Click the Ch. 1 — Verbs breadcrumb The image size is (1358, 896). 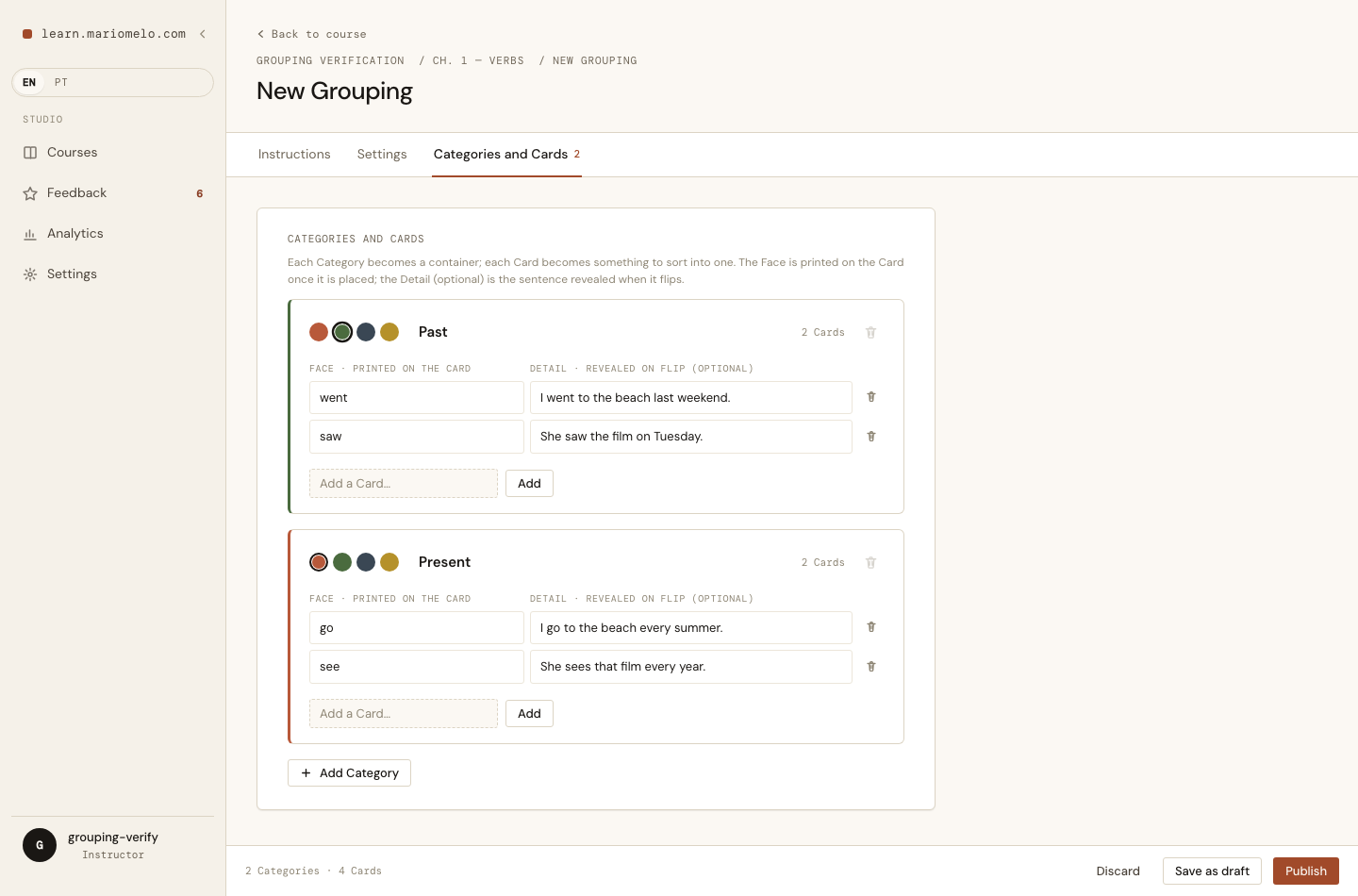(478, 60)
